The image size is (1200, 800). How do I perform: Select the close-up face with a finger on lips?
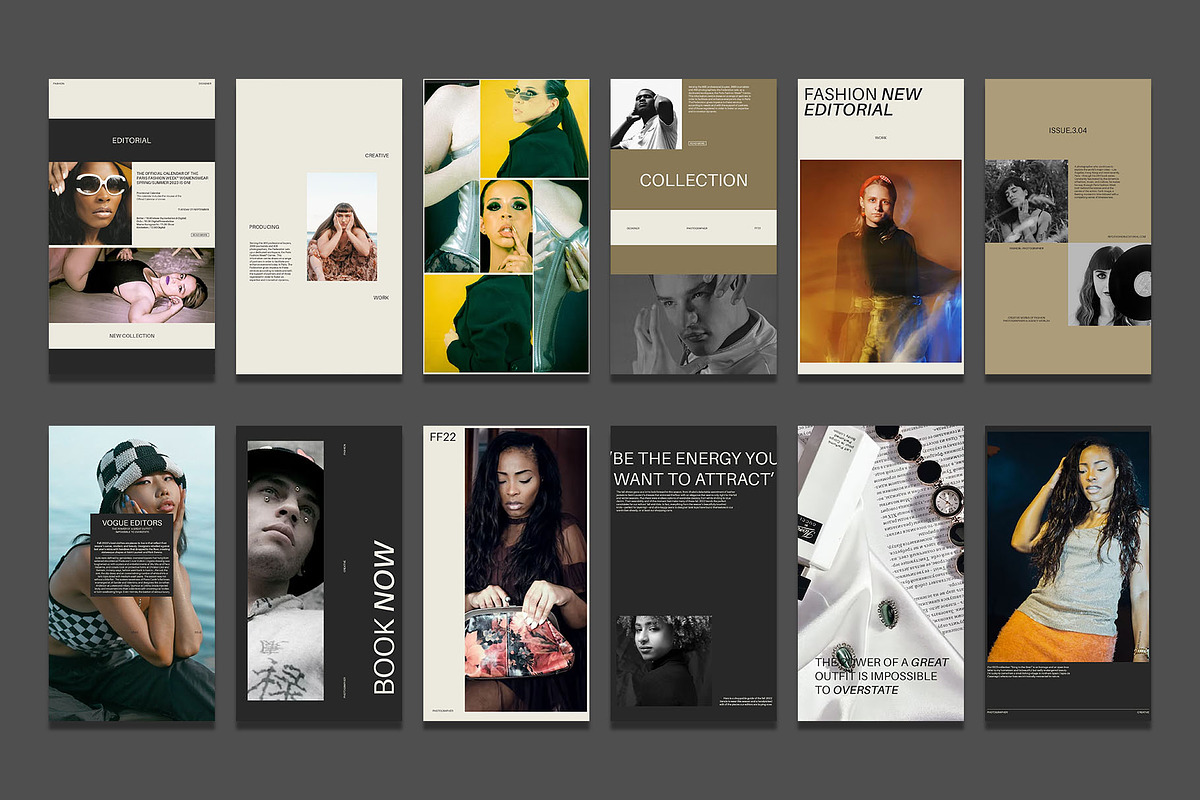click(x=507, y=225)
